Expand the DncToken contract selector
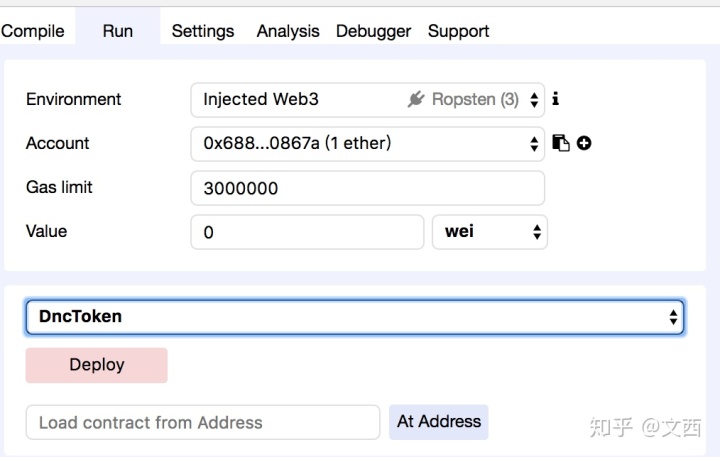This screenshot has width=720, height=457. point(355,317)
